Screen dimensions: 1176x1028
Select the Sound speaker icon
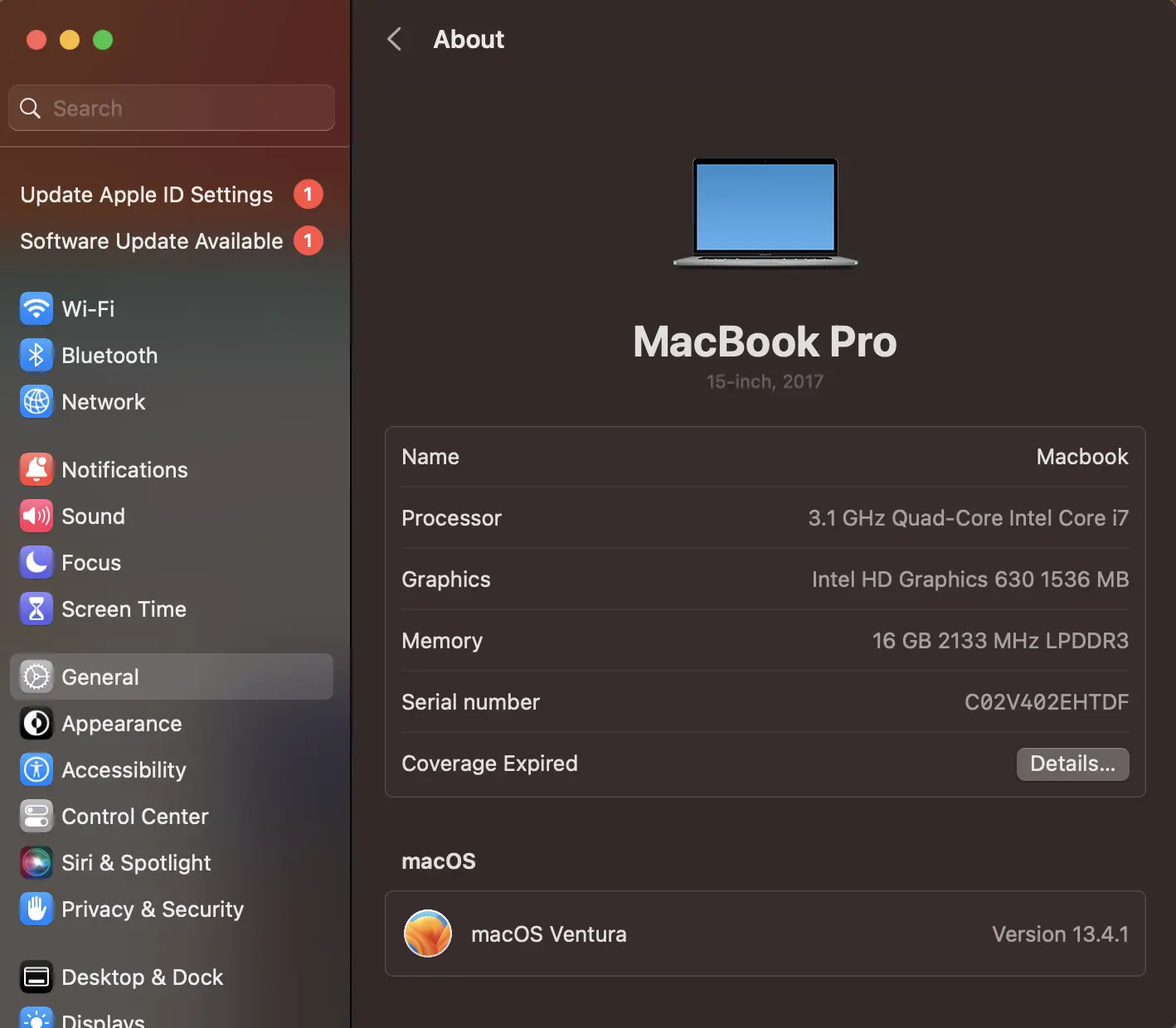click(x=36, y=516)
